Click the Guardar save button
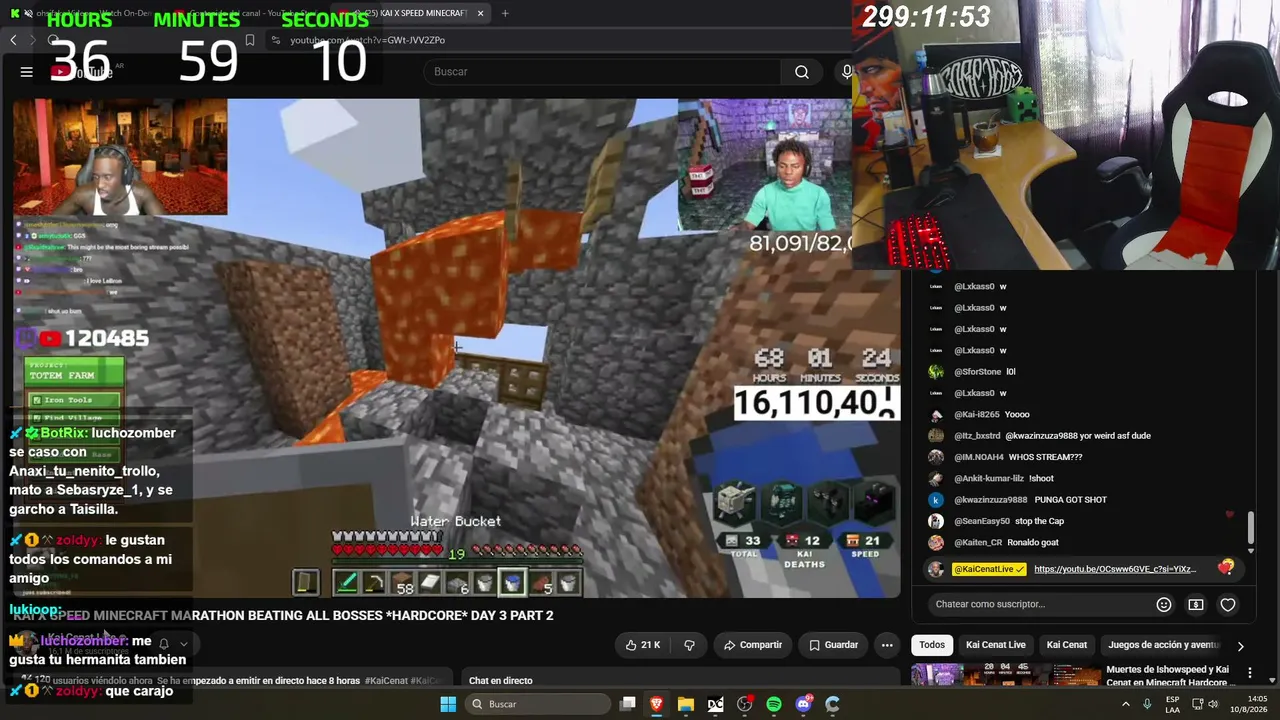The height and width of the screenshot is (720, 1280). [833, 645]
